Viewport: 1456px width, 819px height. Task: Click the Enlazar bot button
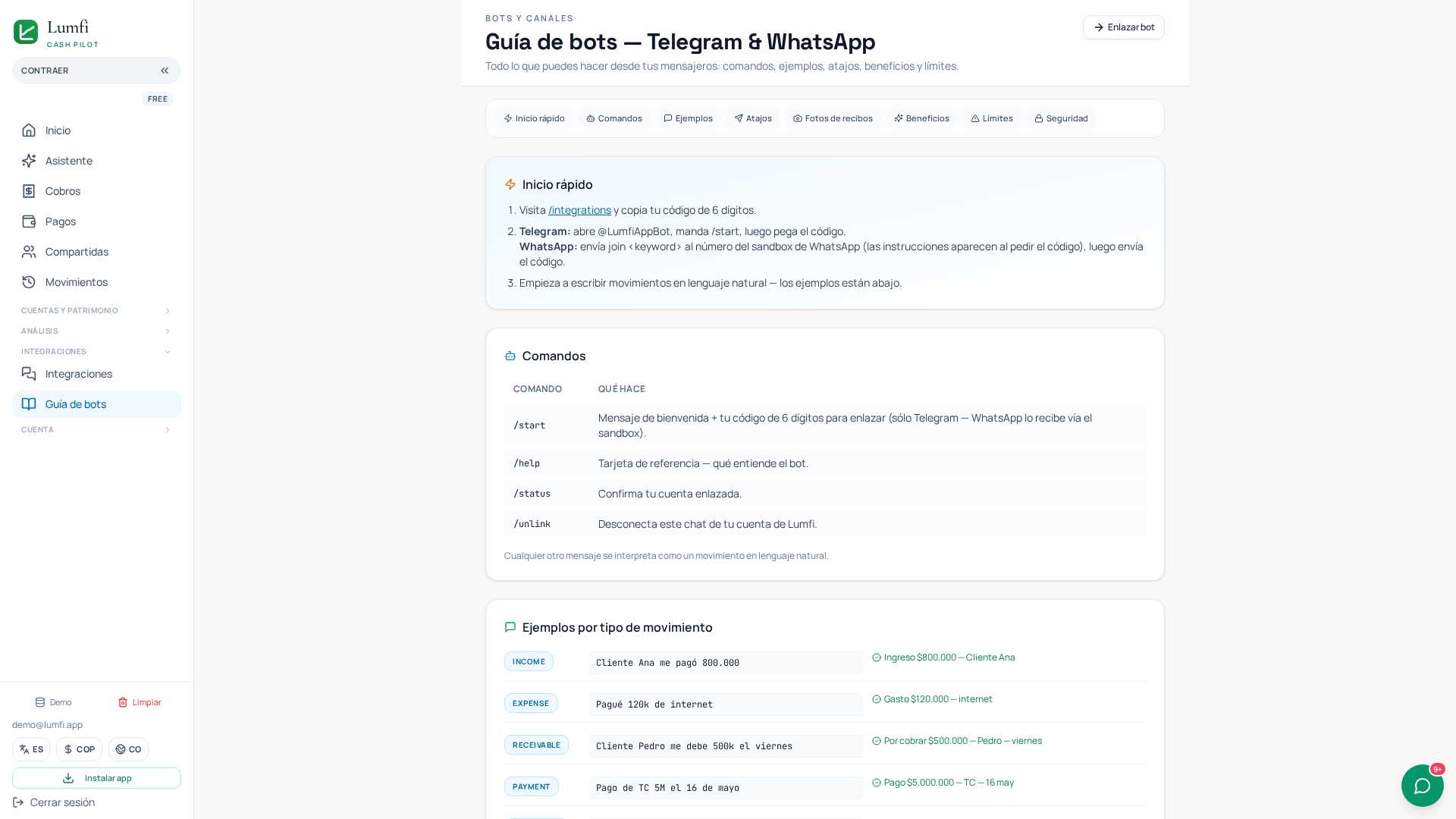pyautogui.click(x=1124, y=27)
